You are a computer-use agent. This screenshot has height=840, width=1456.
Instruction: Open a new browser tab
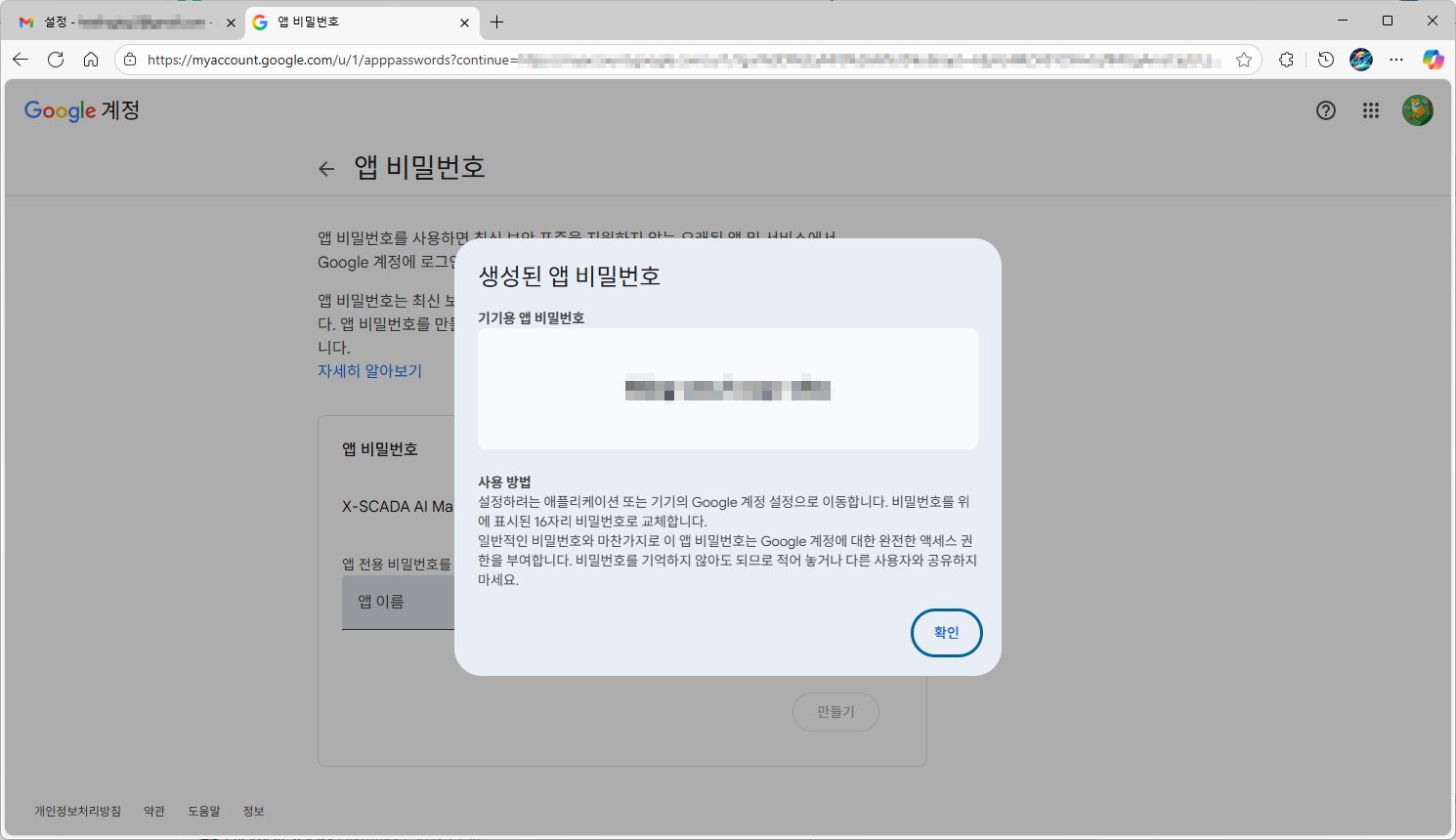(x=497, y=21)
